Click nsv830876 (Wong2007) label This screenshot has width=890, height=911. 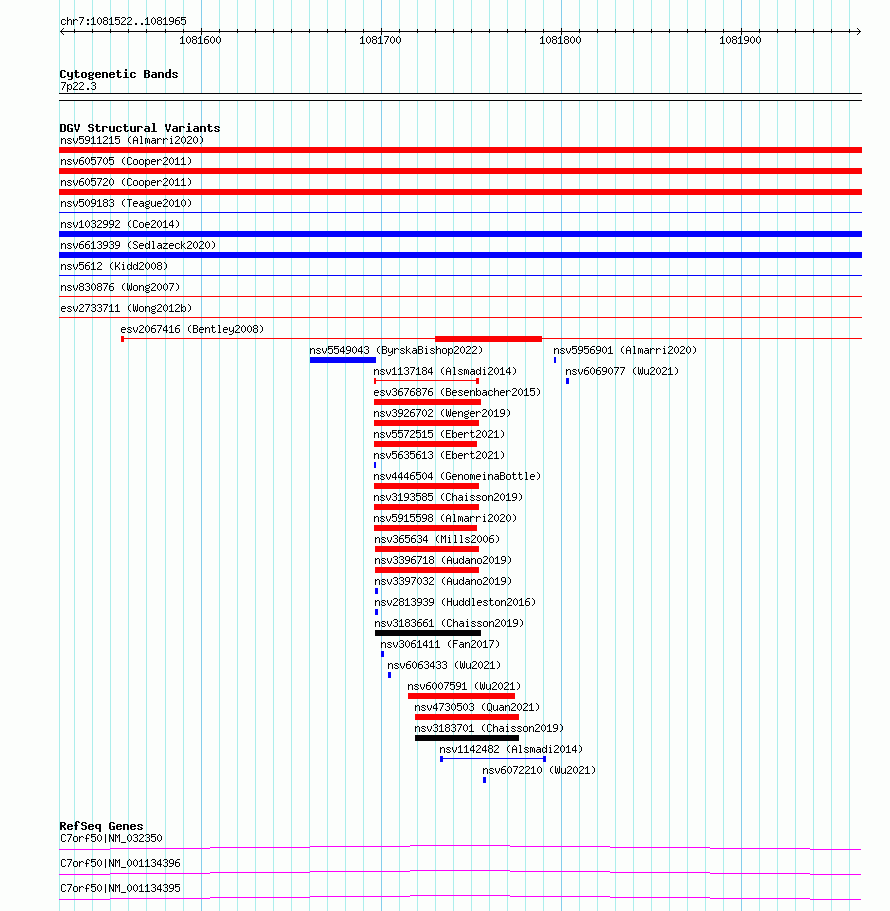(120, 287)
